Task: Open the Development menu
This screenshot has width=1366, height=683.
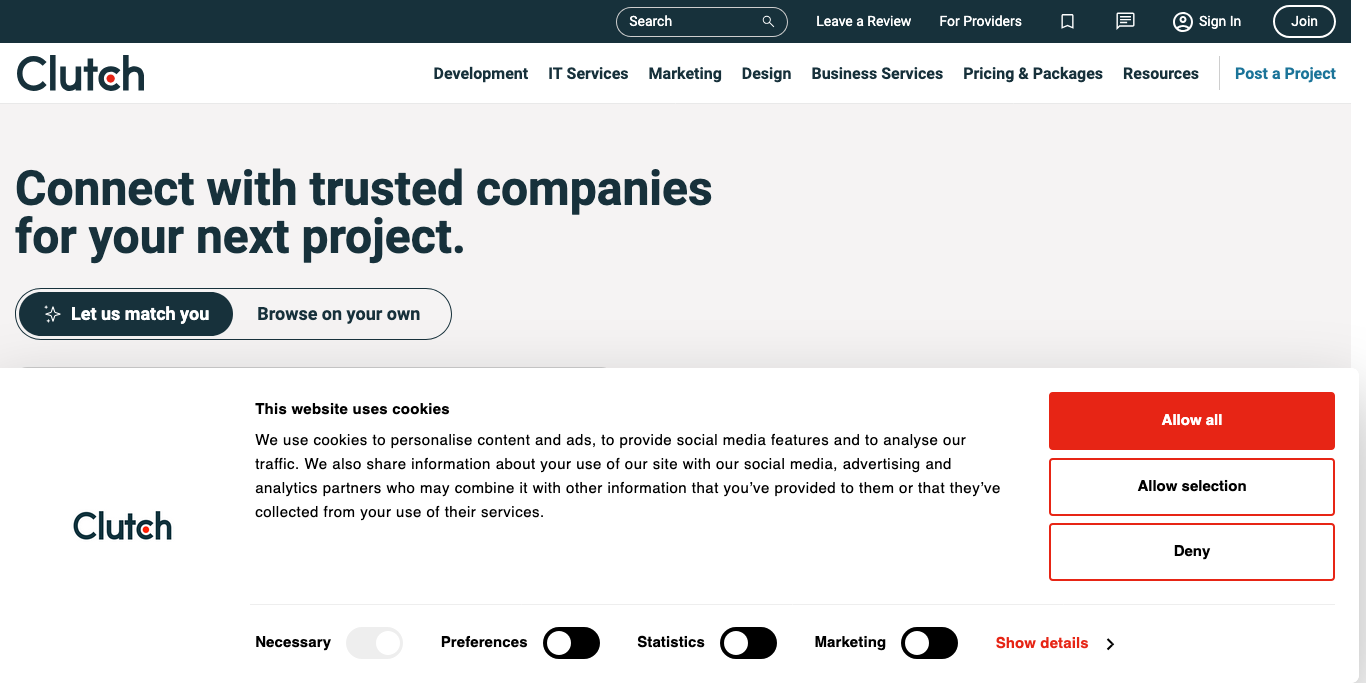Action: (480, 73)
